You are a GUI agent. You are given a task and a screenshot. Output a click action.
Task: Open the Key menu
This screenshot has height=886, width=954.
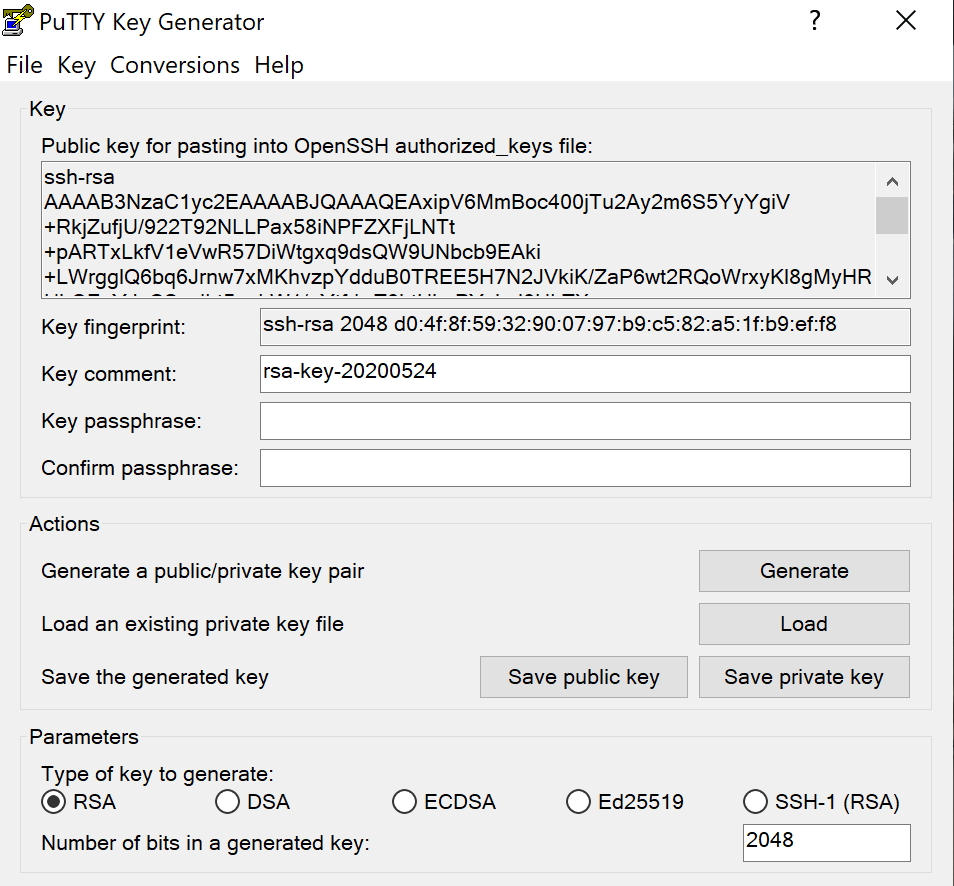(x=75, y=65)
